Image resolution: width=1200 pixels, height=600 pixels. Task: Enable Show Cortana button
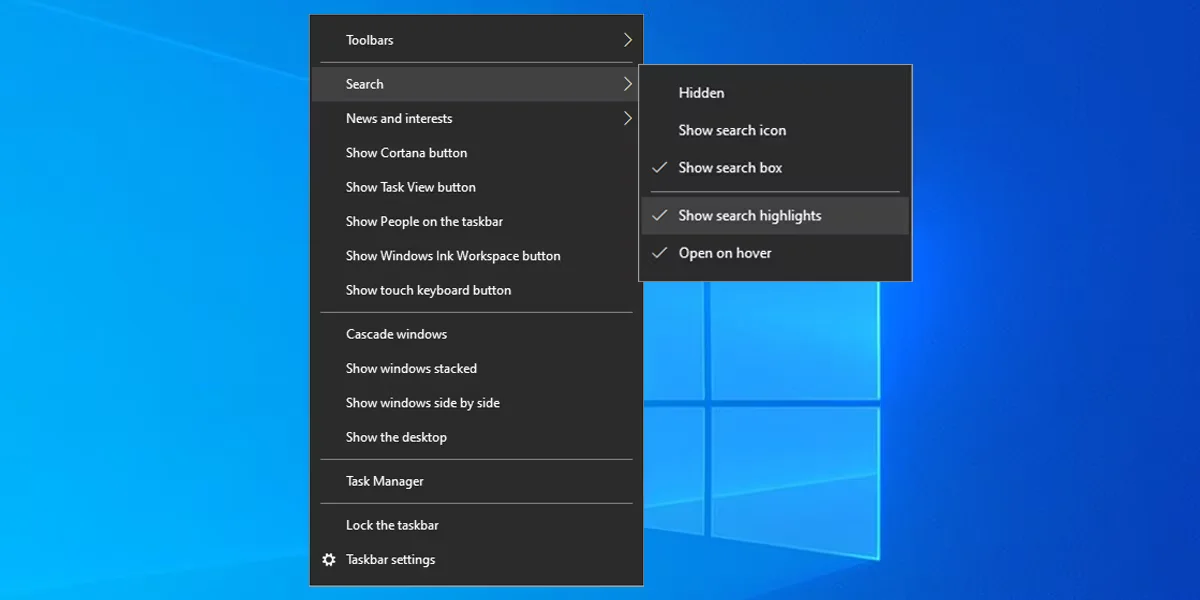(x=406, y=153)
